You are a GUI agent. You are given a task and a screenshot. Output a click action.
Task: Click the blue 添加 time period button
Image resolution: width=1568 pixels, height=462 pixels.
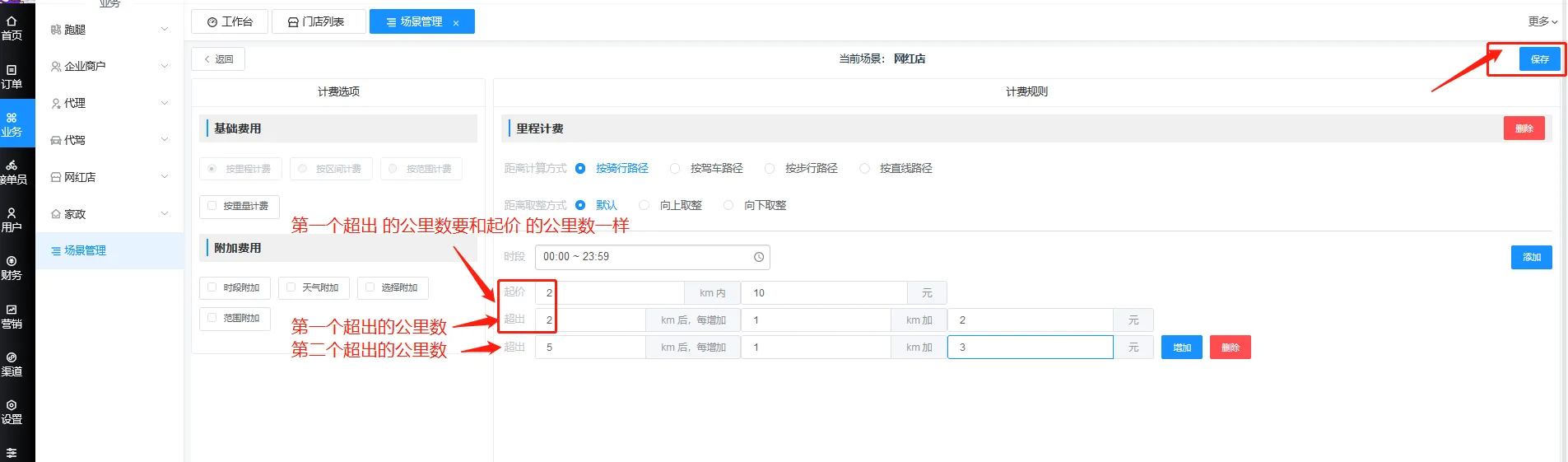point(1531,258)
